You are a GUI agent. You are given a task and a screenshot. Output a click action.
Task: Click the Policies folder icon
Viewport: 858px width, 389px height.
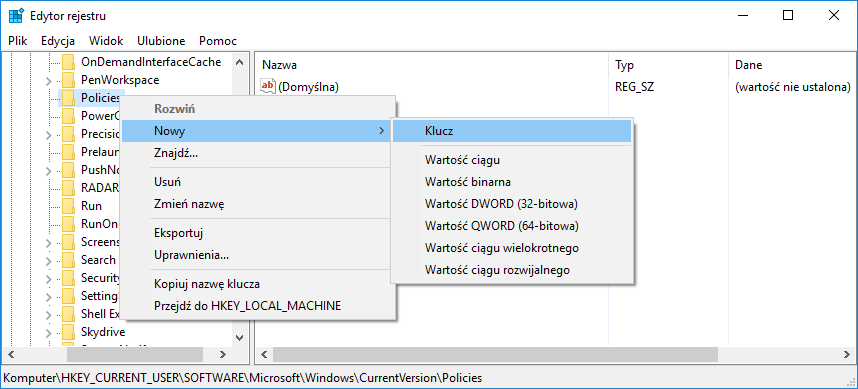tap(68, 98)
